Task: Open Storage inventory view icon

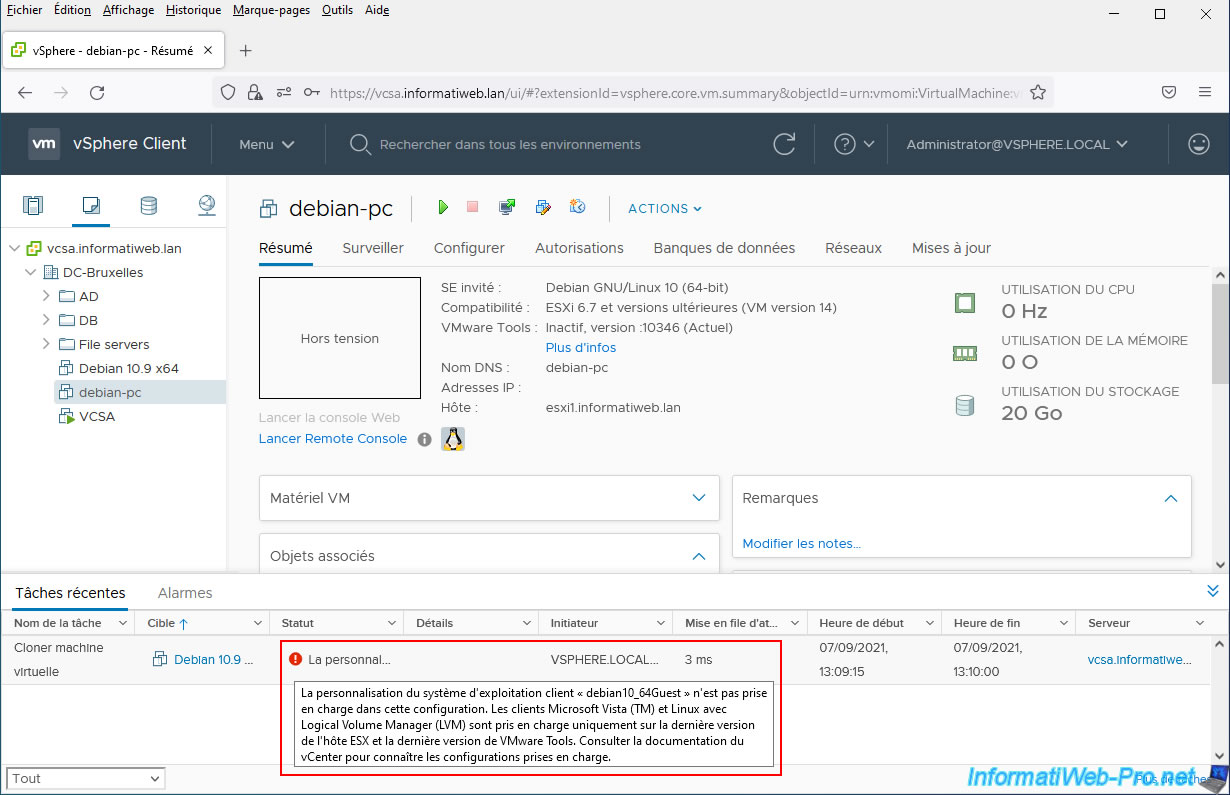Action: [x=149, y=206]
